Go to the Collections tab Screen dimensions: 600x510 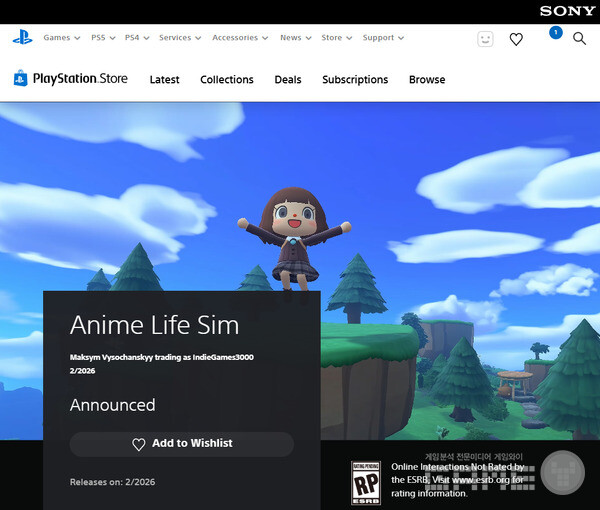(227, 80)
